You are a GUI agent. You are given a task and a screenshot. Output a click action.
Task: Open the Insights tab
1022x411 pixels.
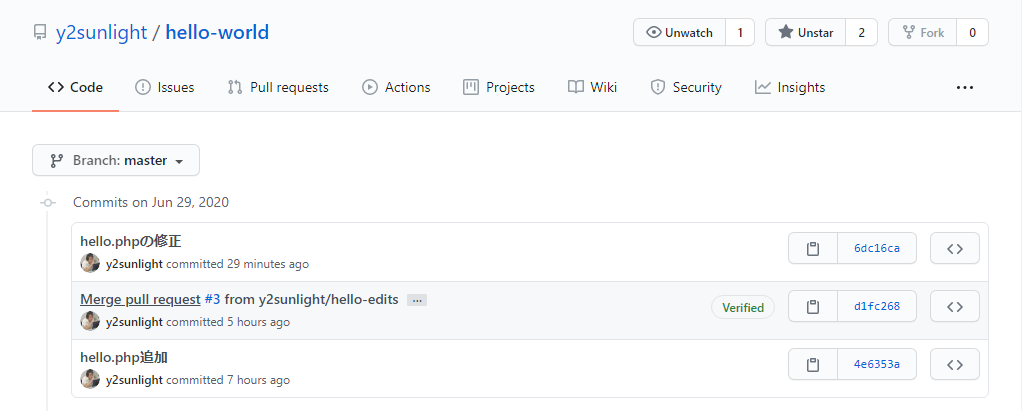click(x=790, y=88)
